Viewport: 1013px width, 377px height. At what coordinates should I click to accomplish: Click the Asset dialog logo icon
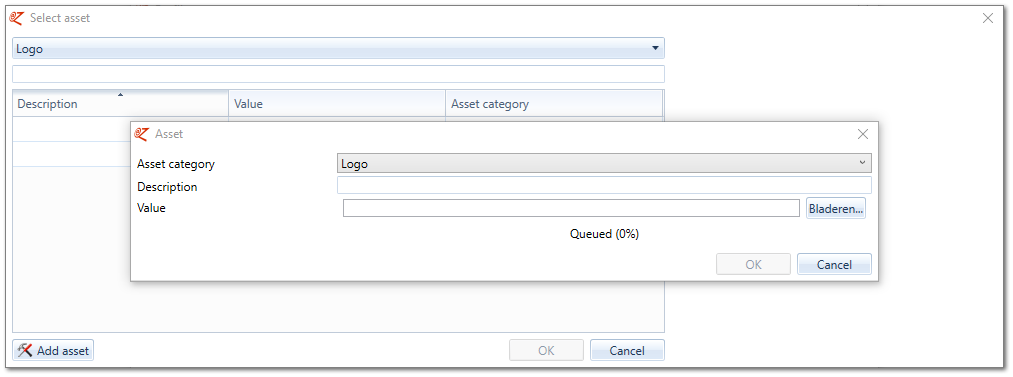click(141, 134)
